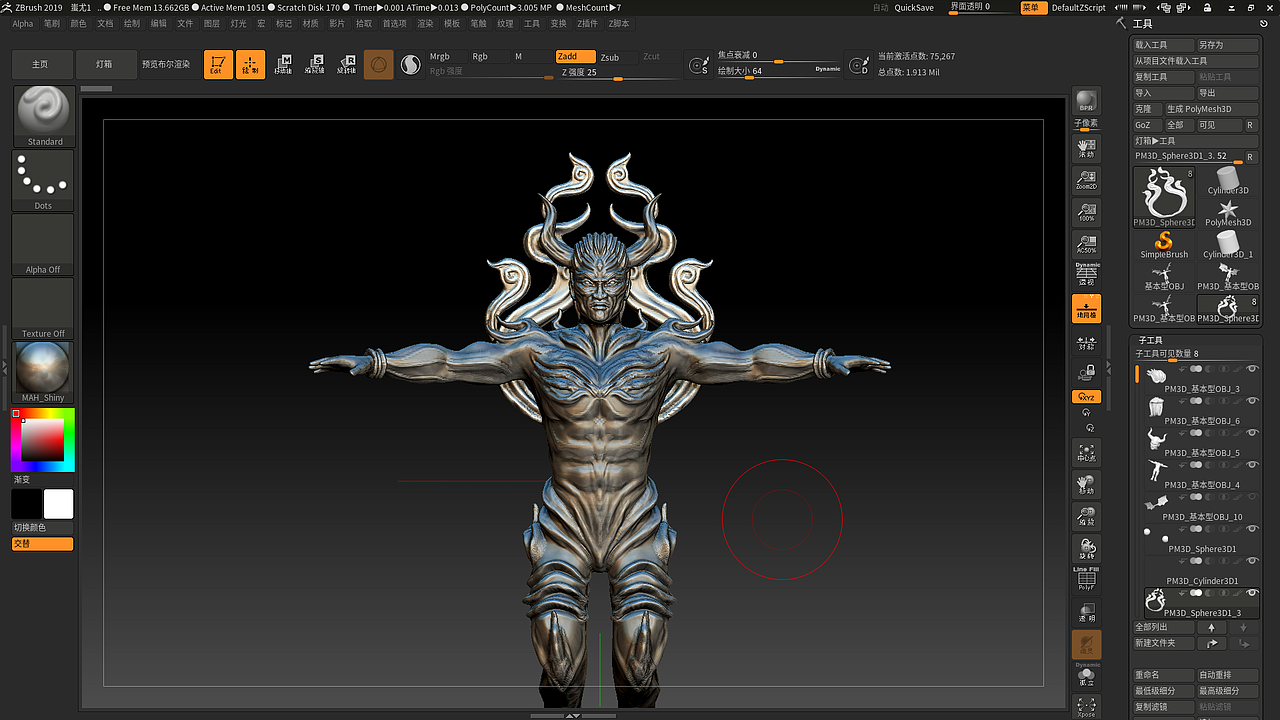Select the Move gizmo mode icon
Screen dimensions: 1280x720
[283, 65]
